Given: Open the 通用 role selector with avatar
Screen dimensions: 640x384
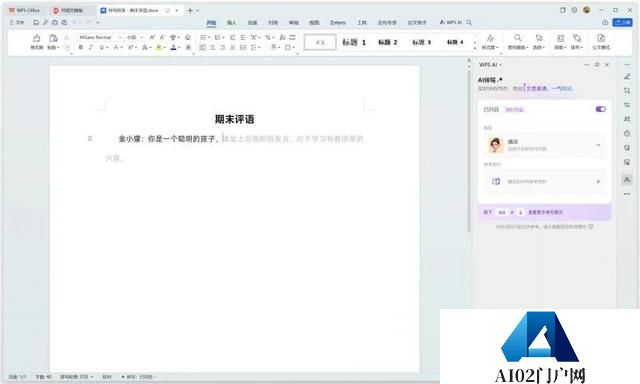Looking at the screenshot, I should click(x=544, y=145).
